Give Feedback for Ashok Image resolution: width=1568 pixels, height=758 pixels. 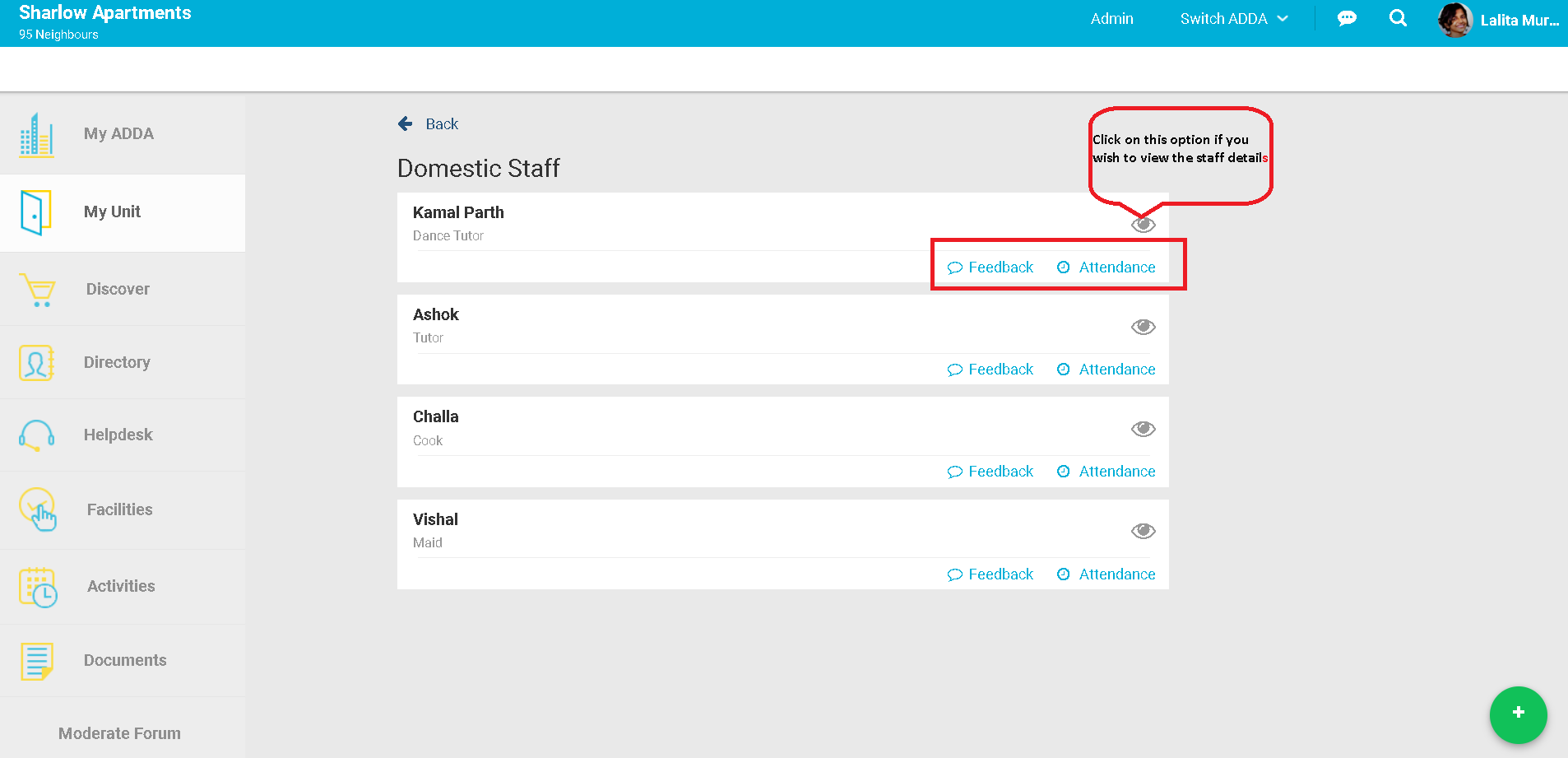[x=990, y=370]
